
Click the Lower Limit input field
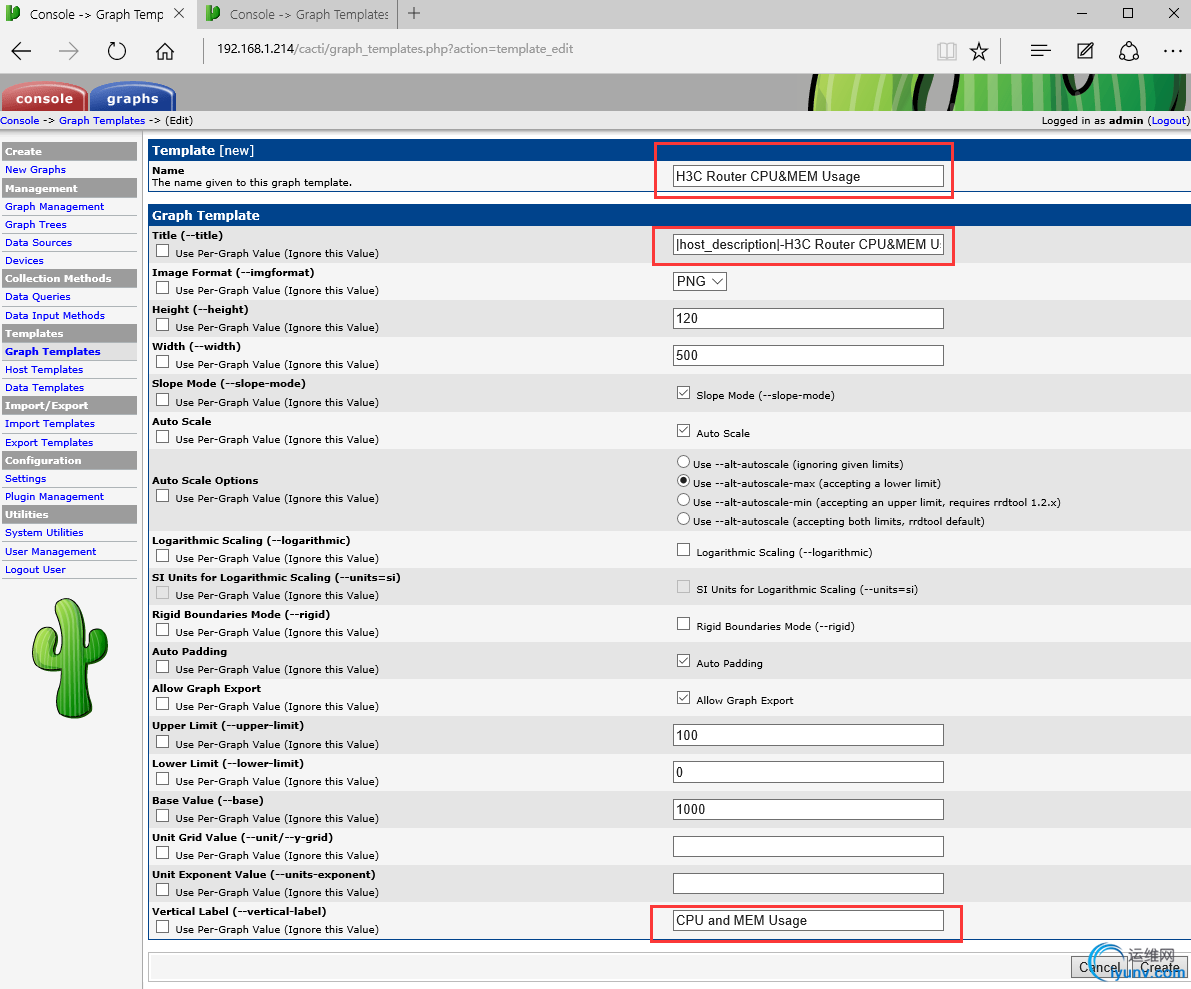(x=808, y=773)
